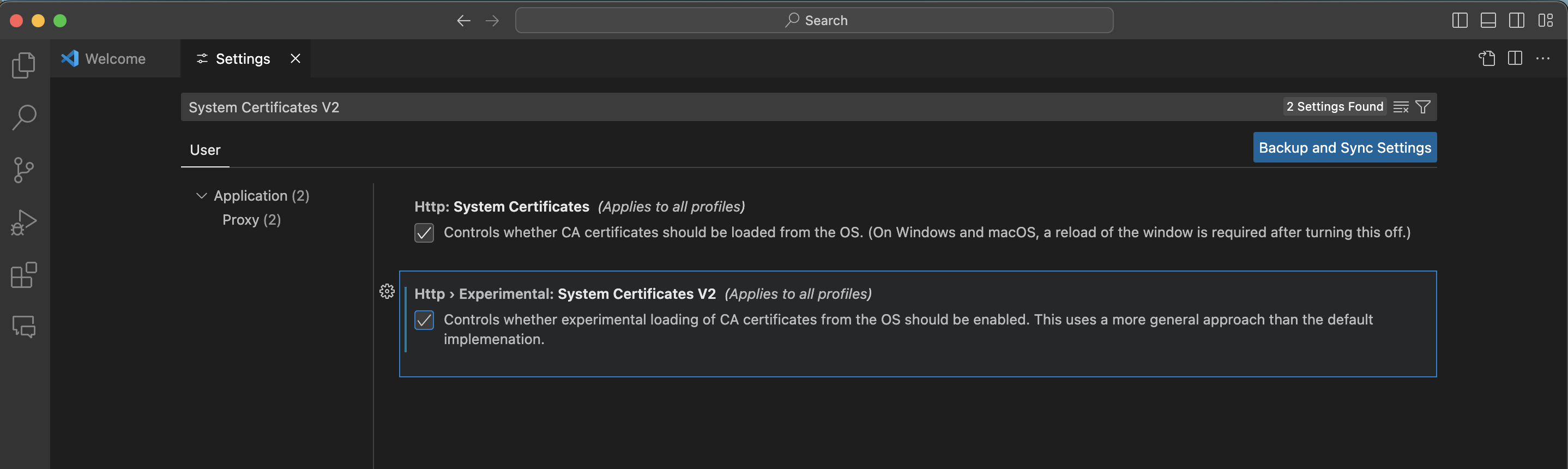Close the Settings tab
This screenshot has width=1568, height=469.
(x=295, y=58)
